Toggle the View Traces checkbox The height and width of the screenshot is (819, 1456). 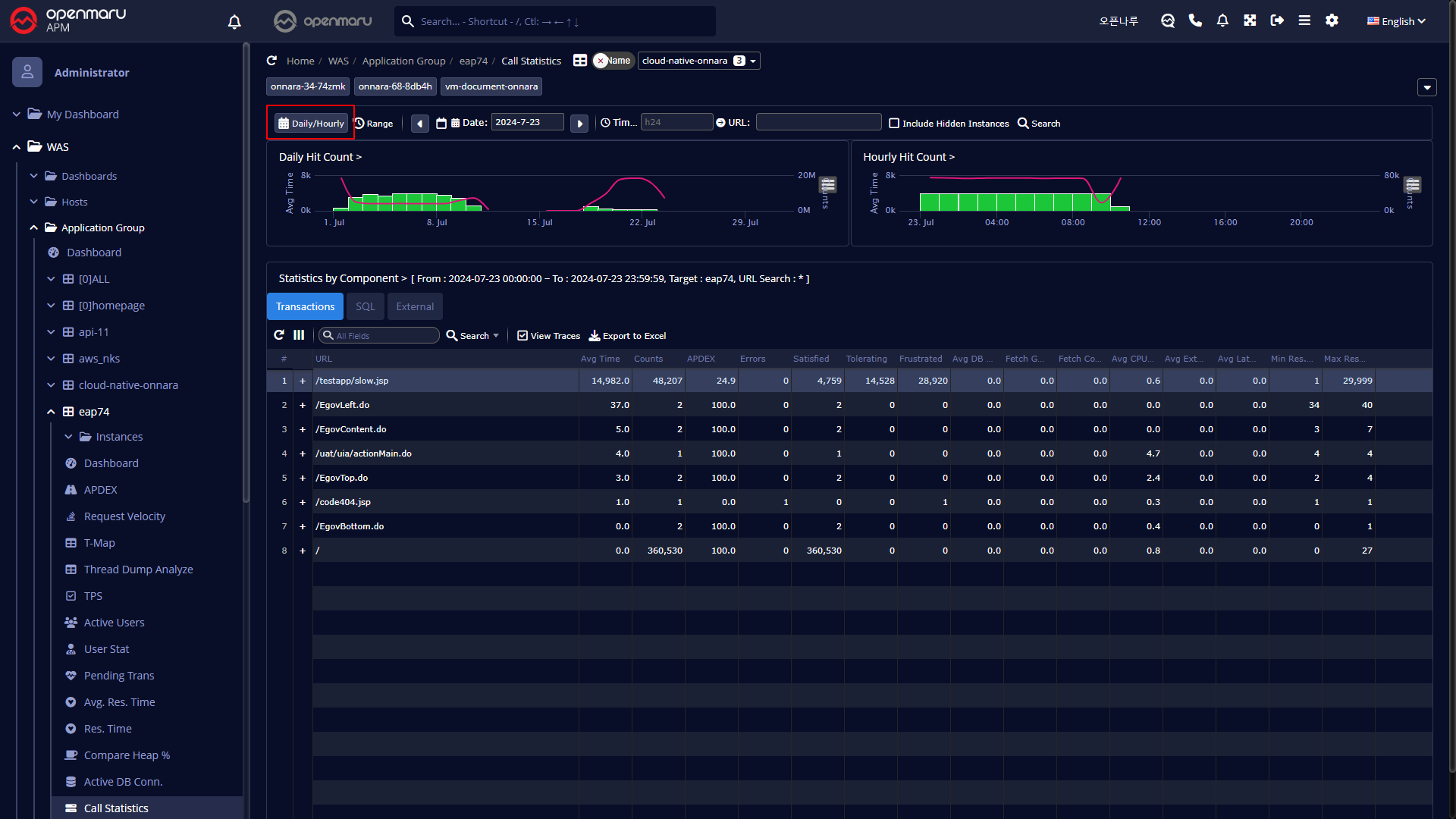522,335
